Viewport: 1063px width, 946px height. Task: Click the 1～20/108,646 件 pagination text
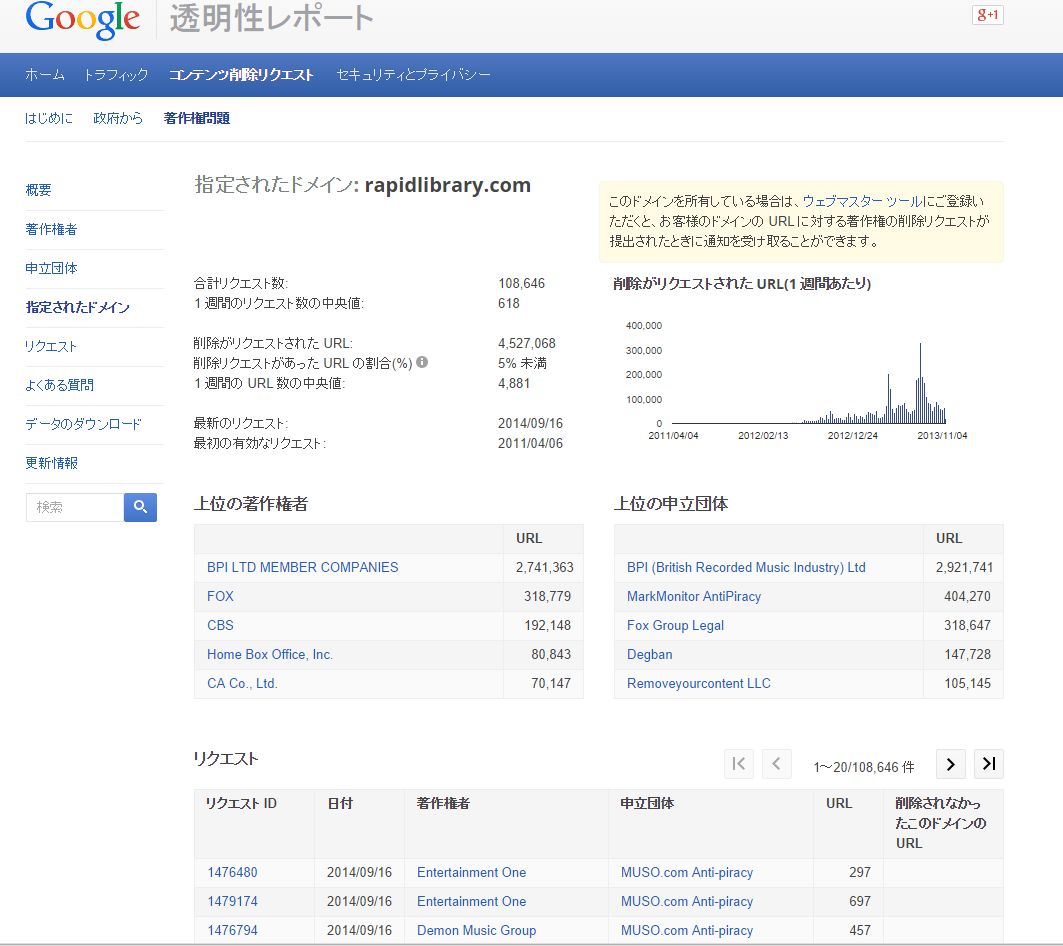coord(864,767)
